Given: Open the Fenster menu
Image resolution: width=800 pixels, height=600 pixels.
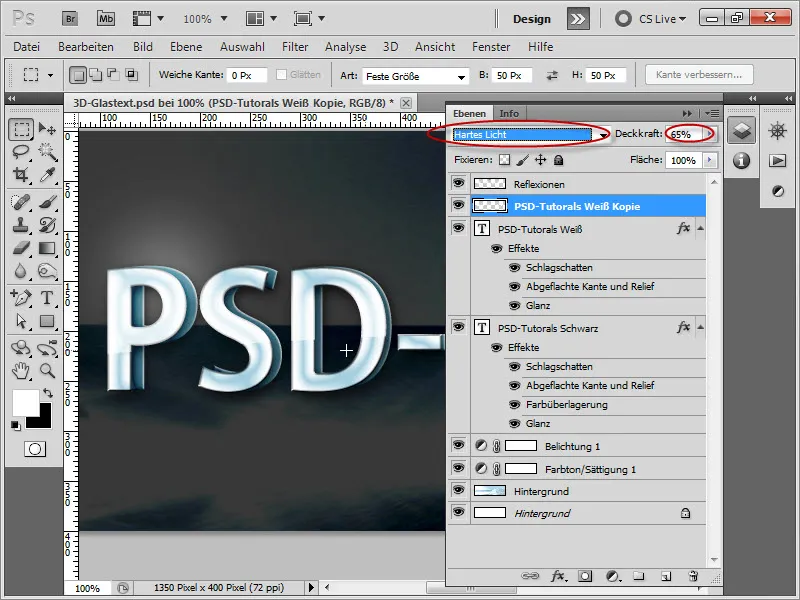Looking at the screenshot, I should tap(491, 47).
